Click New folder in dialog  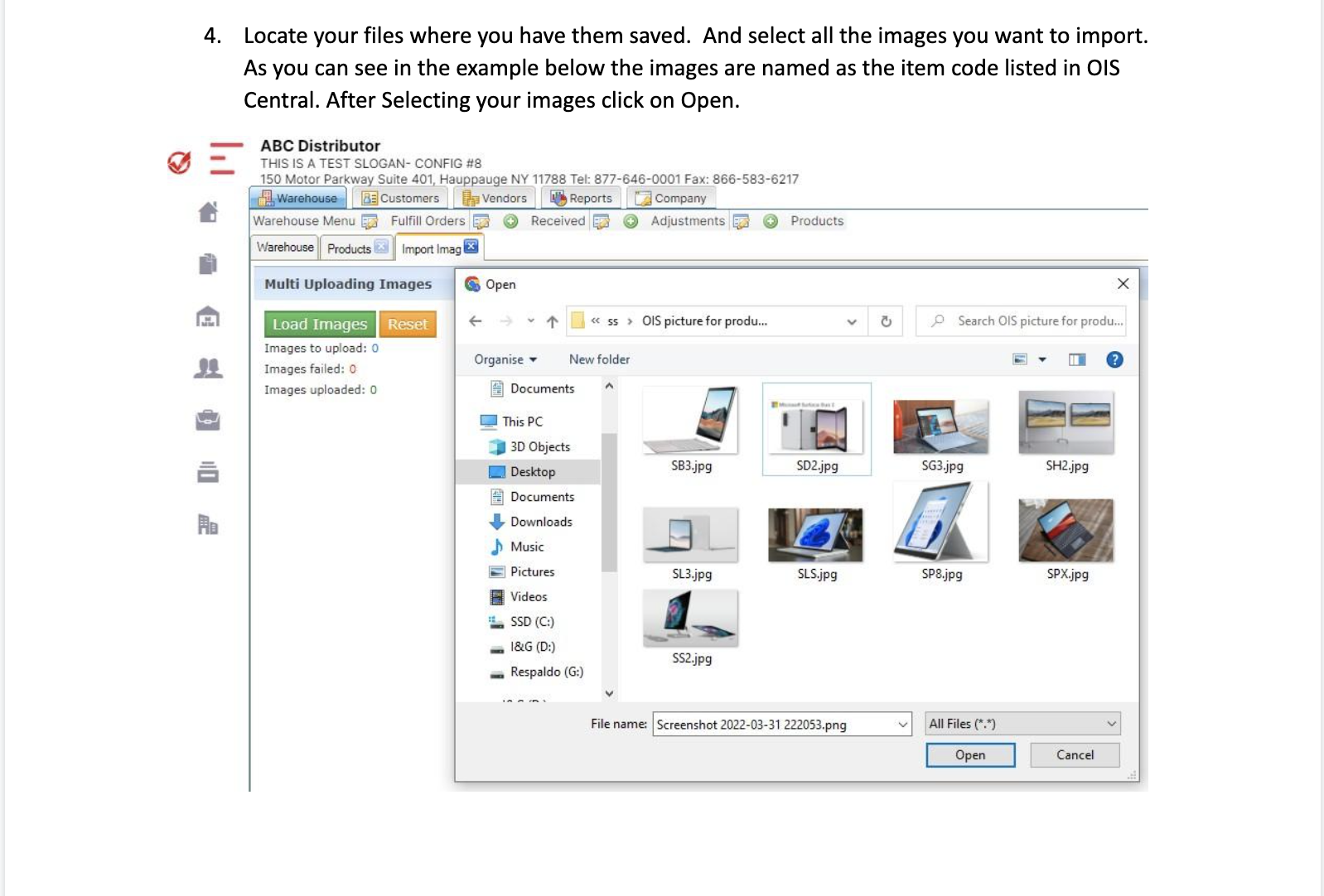click(x=599, y=359)
